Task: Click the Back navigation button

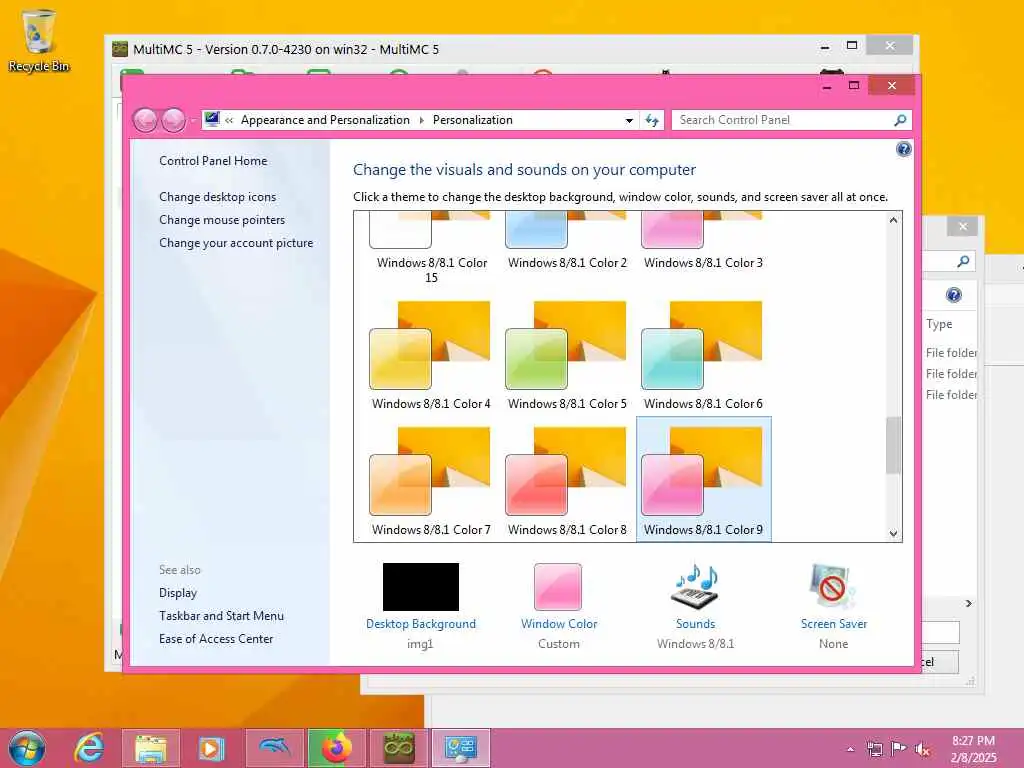Action: 146,120
